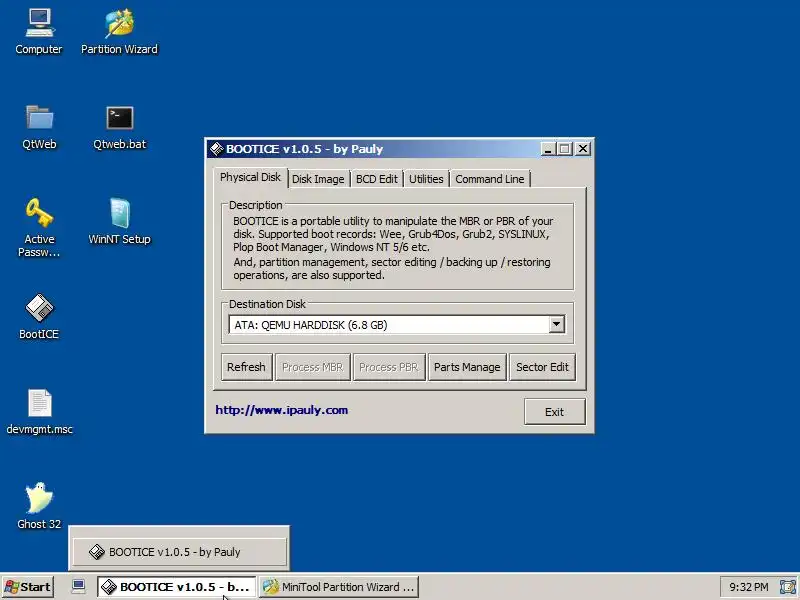
Task: Follow the http://www.ipauly.com link
Action: click(x=282, y=410)
